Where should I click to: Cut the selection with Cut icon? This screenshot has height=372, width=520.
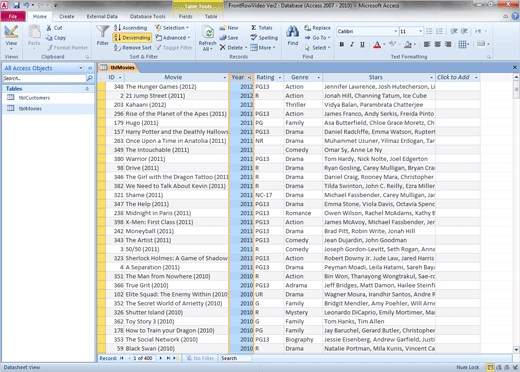pyautogui.click(x=54, y=28)
